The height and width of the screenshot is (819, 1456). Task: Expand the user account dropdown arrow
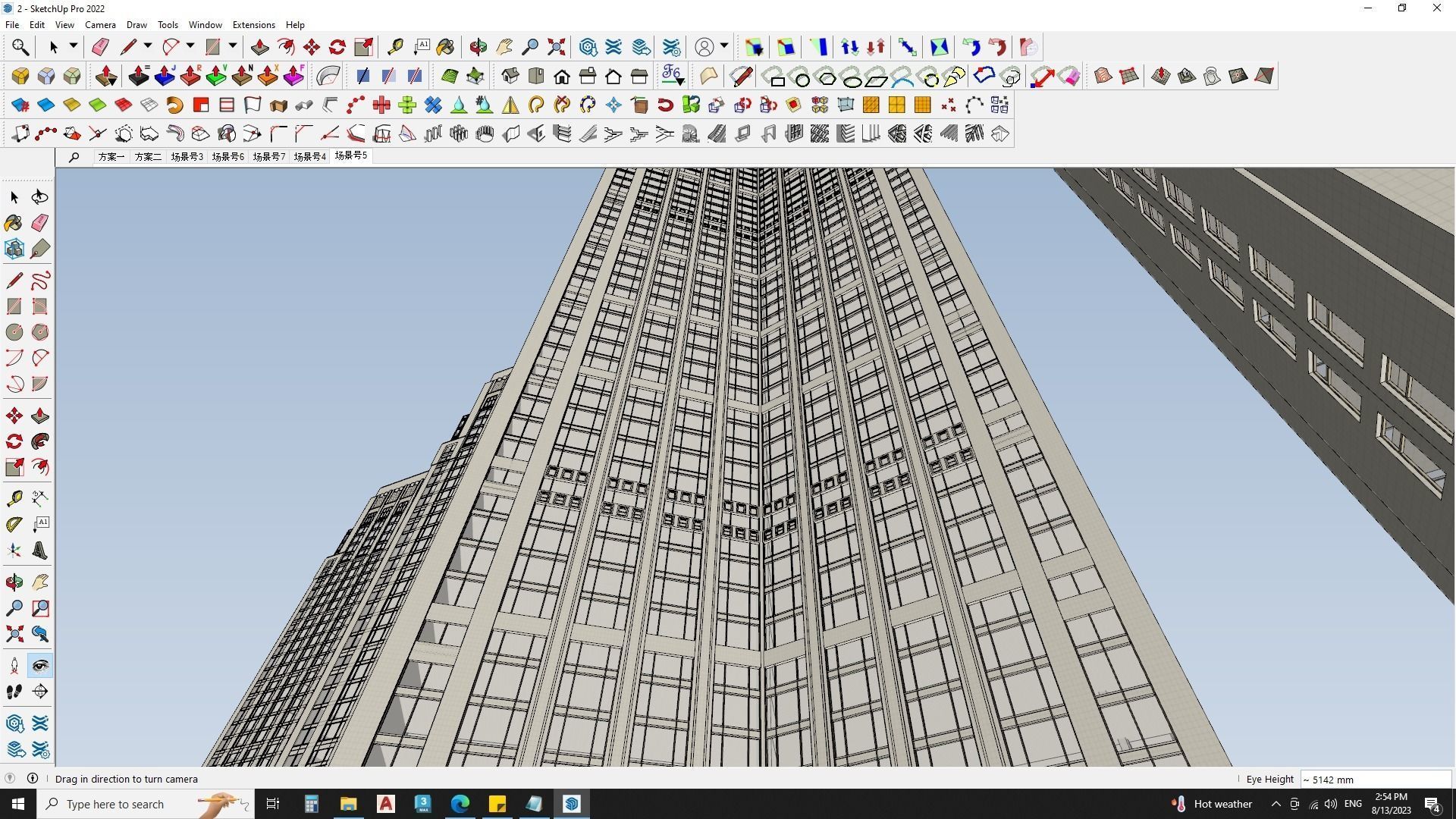[x=724, y=46]
